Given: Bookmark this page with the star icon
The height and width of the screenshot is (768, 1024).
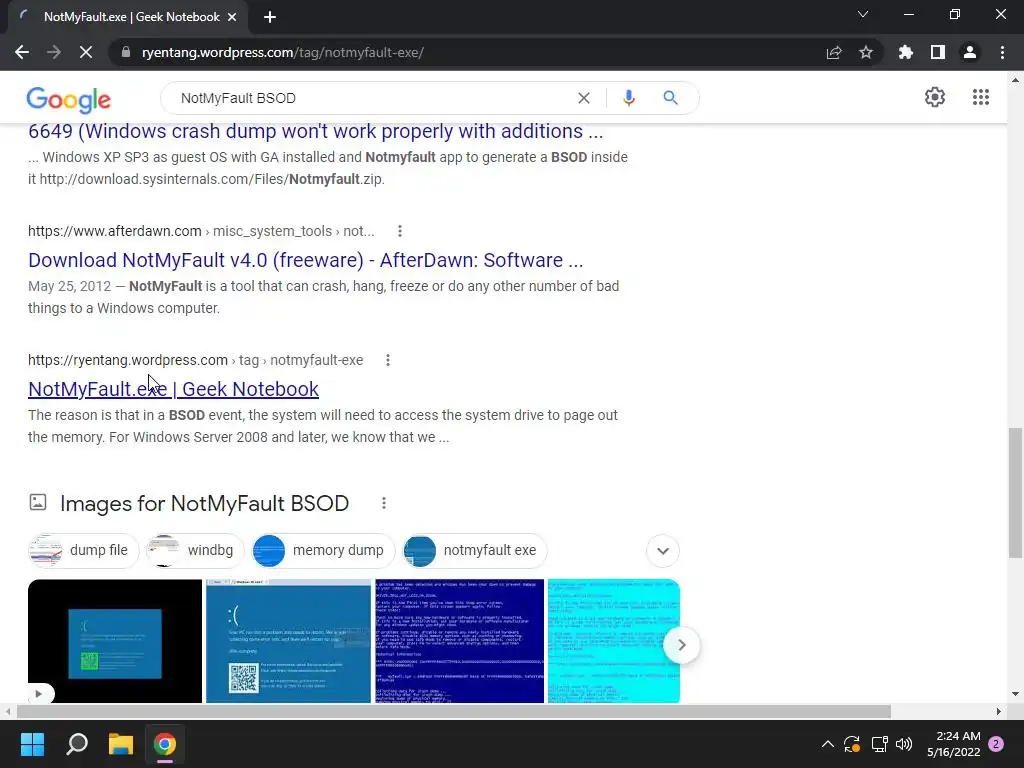Looking at the screenshot, I should click(866, 52).
